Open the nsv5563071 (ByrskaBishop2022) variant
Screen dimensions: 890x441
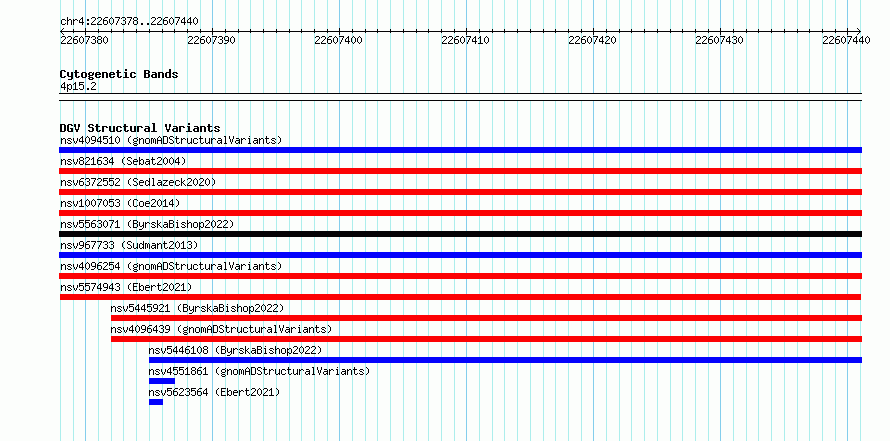click(147, 224)
